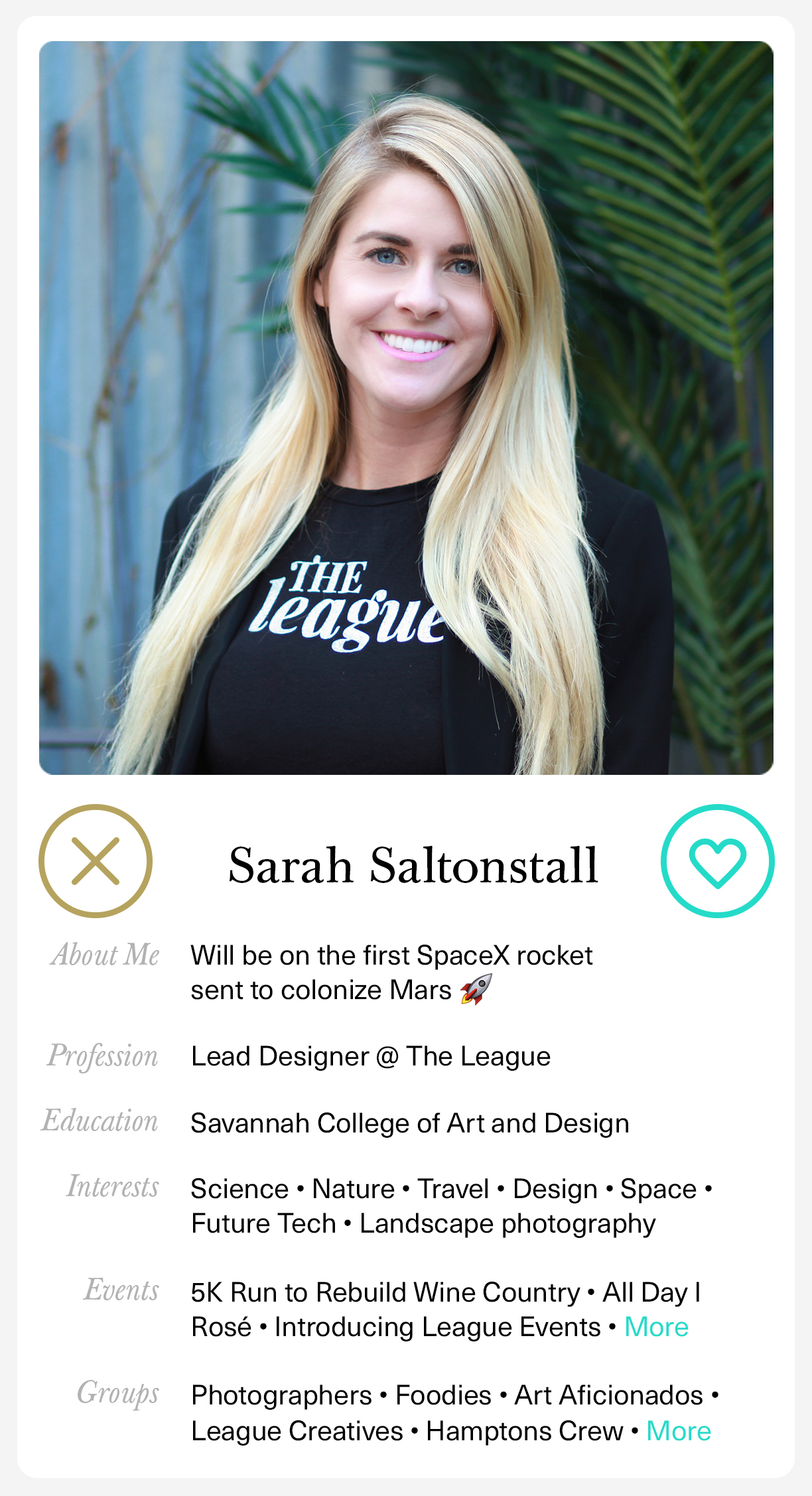
Task: Click the Groups section label
Action: coord(118,1394)
